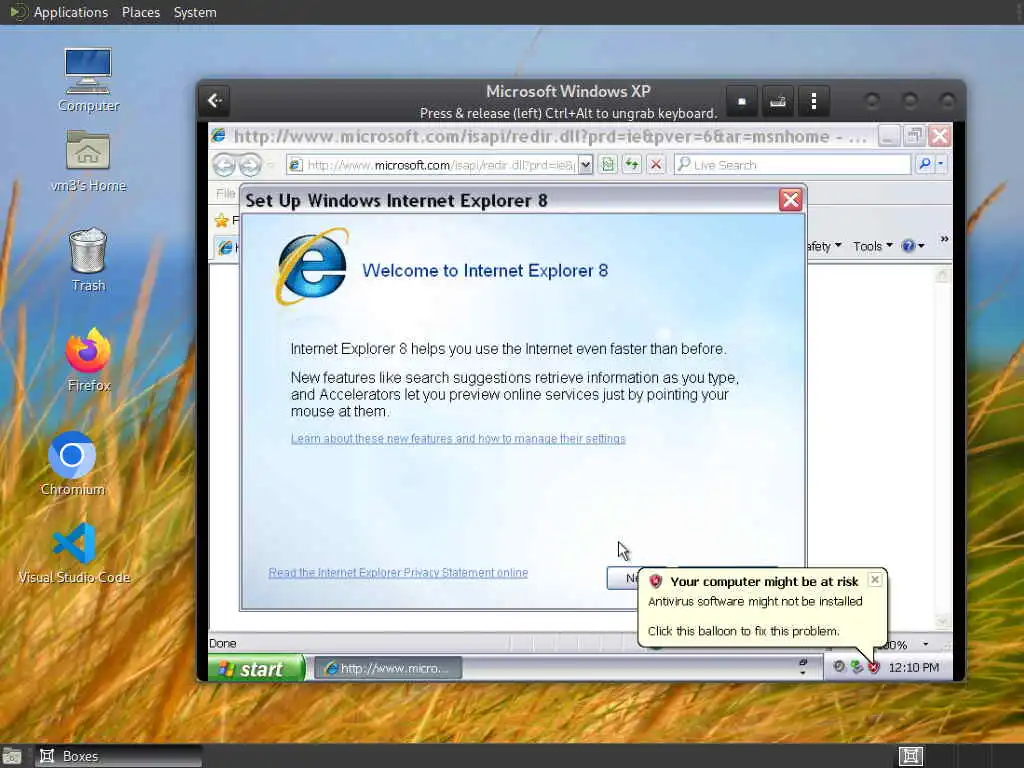
Task: Open the zoom level dropdown arrow
Action: [x=925, y=644]
